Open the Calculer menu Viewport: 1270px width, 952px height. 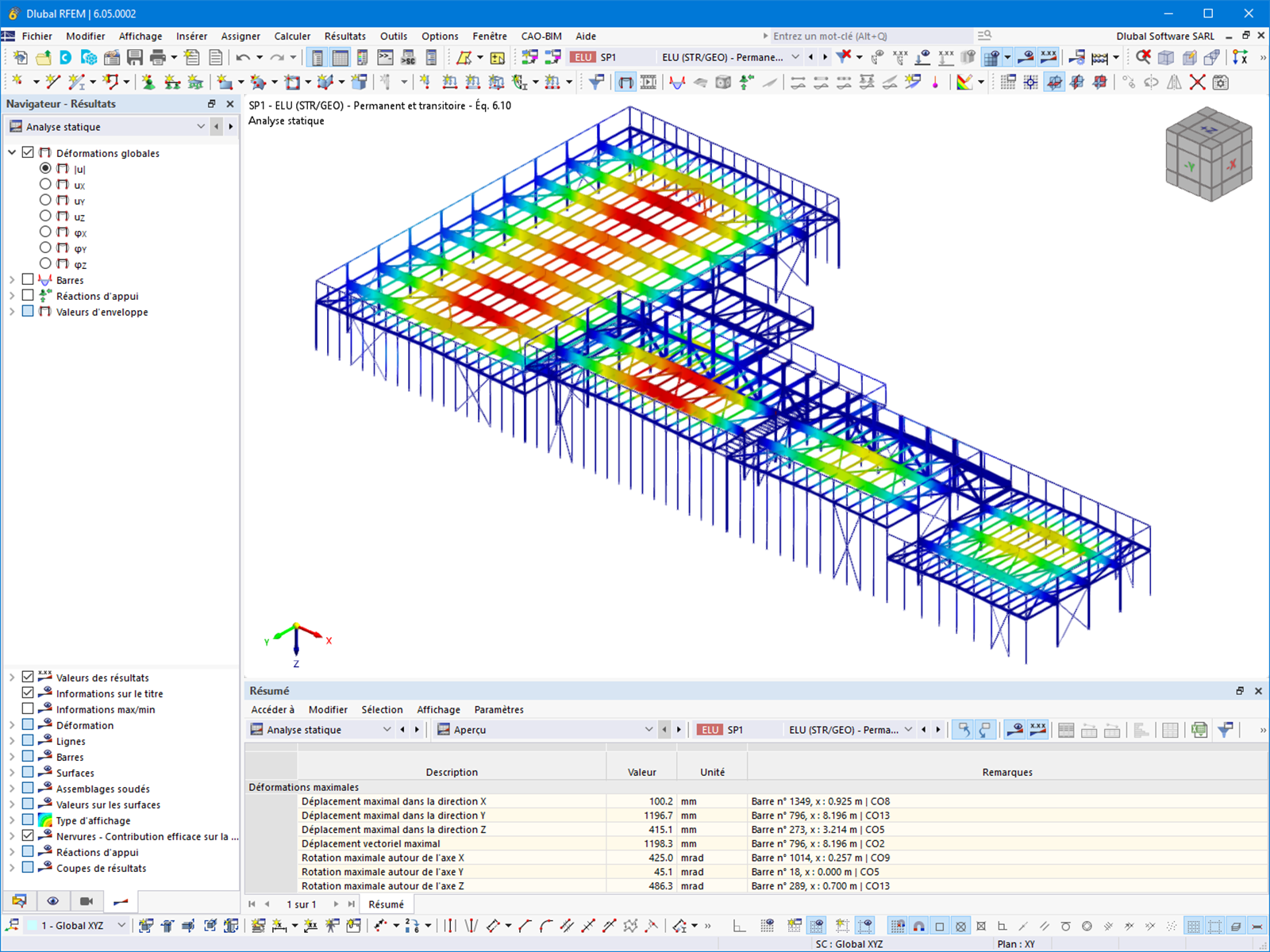[x=292, y=36]
